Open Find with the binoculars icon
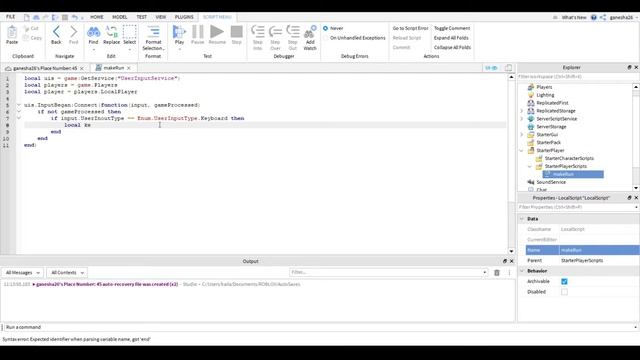The width and height of the screenshot is (640, 360). (93, 32)
